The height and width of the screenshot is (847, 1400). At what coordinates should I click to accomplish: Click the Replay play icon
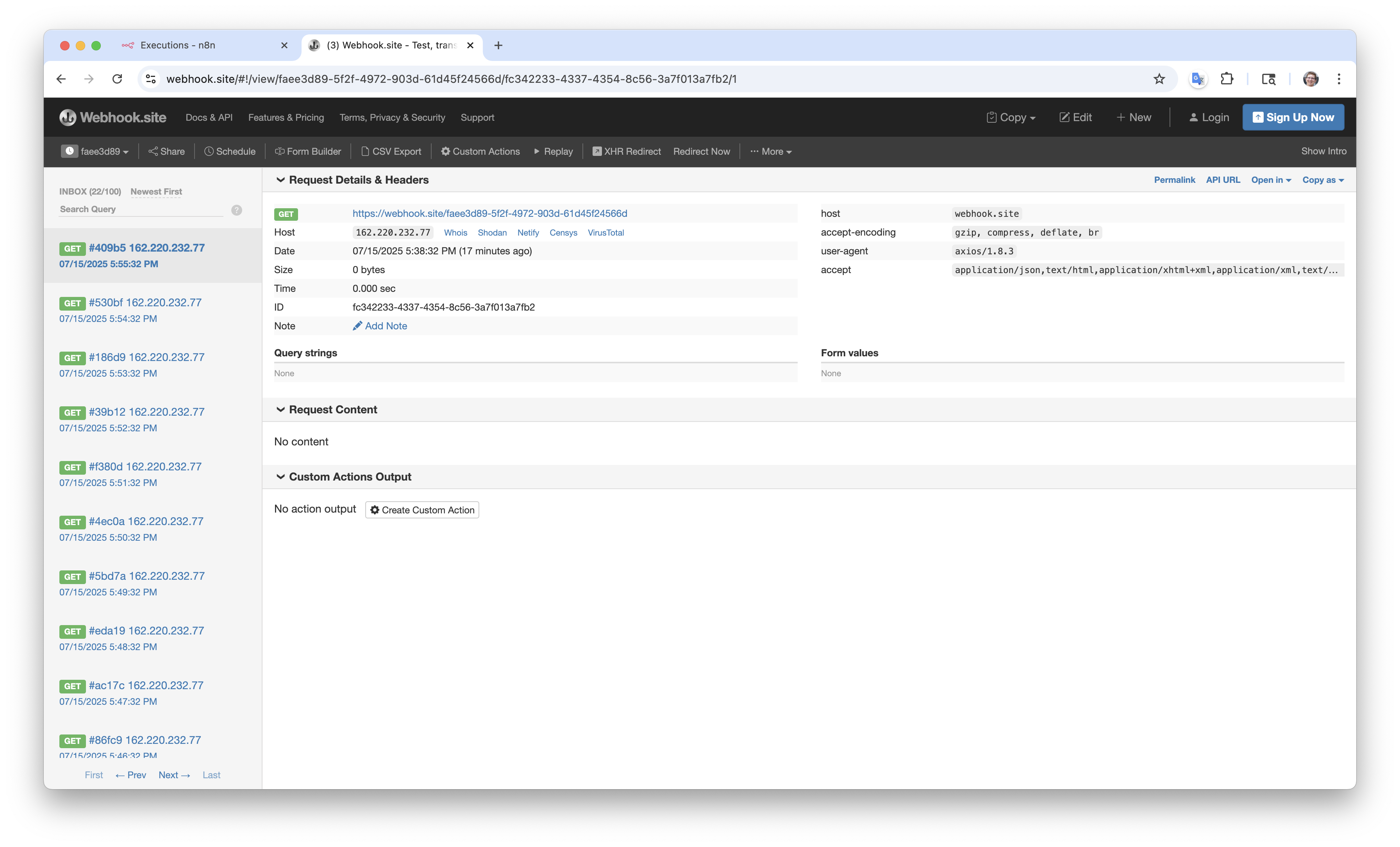tap(537, 151)
